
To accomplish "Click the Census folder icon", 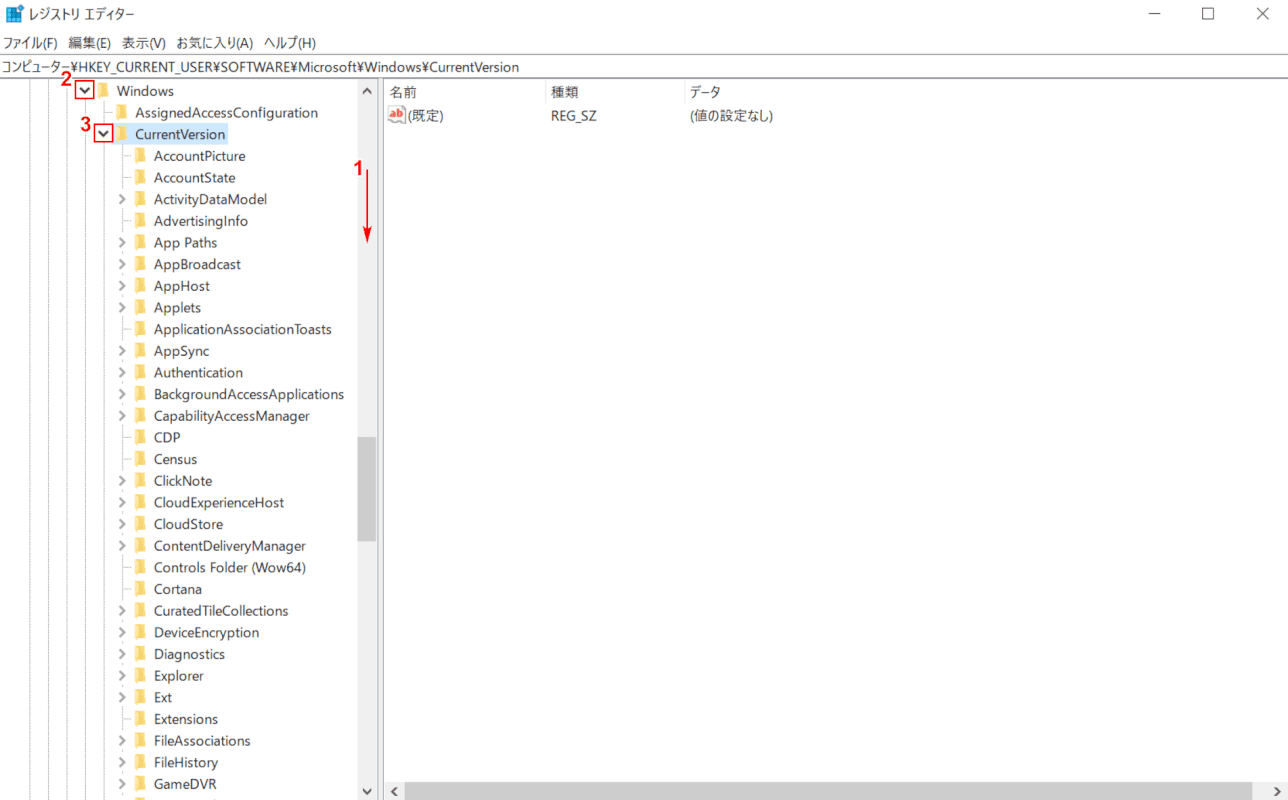I will point(140,459).
